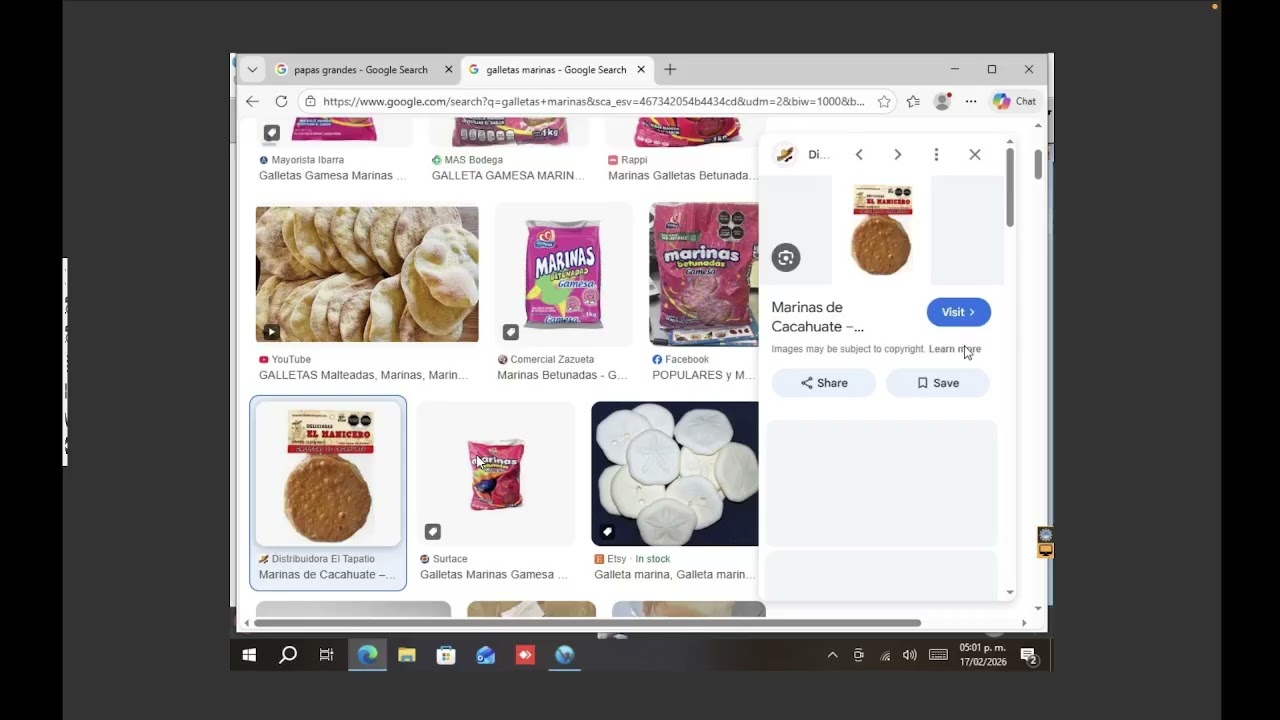The image size is (1280, 720).
Task: Go back to the previous page in Edge
Action: [x=252, y=101]
